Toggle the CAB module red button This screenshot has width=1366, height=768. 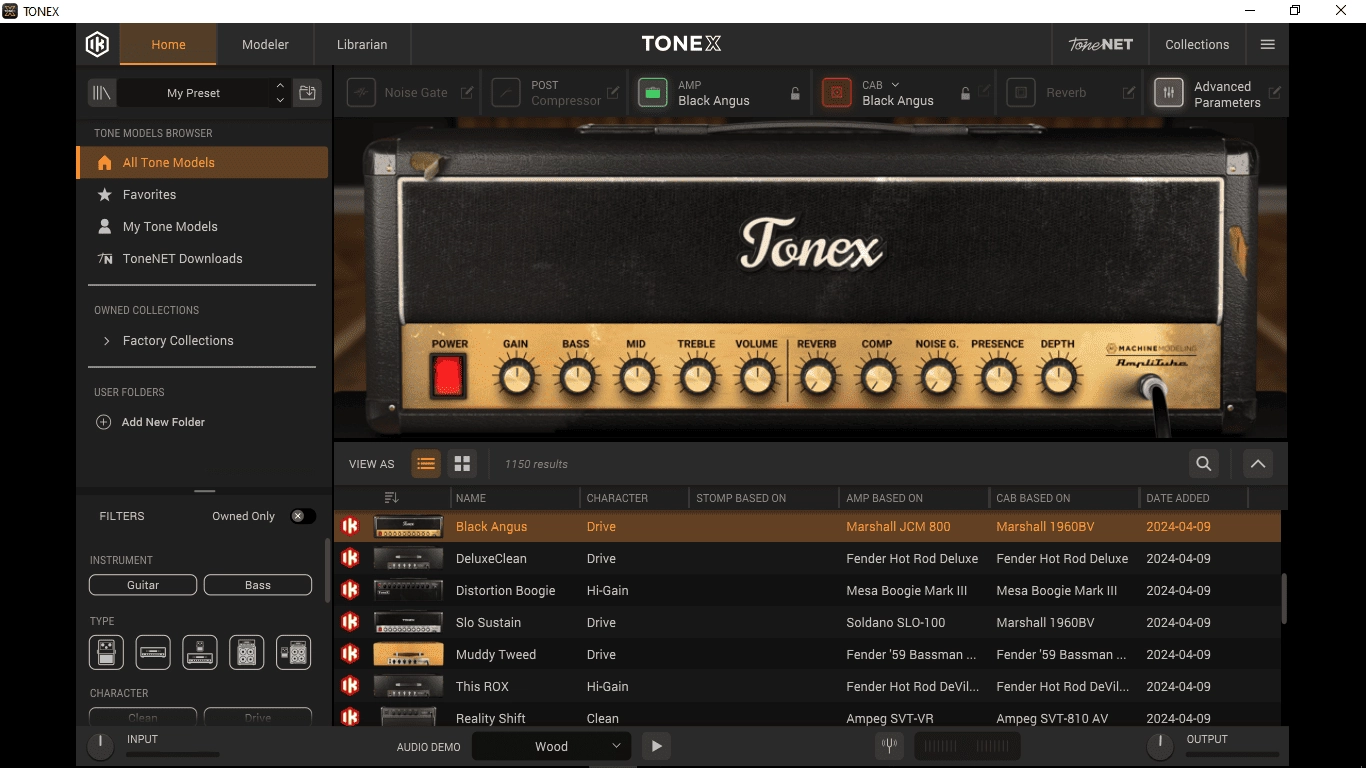tap(836, 93)
